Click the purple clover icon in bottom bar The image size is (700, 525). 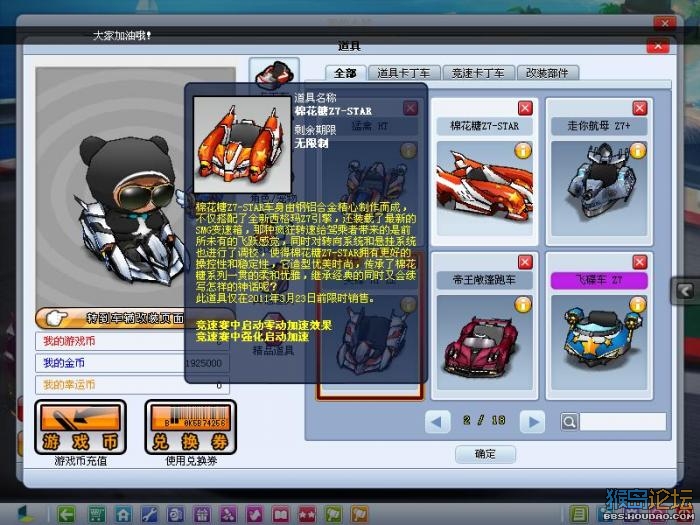(x=228, y=514)
